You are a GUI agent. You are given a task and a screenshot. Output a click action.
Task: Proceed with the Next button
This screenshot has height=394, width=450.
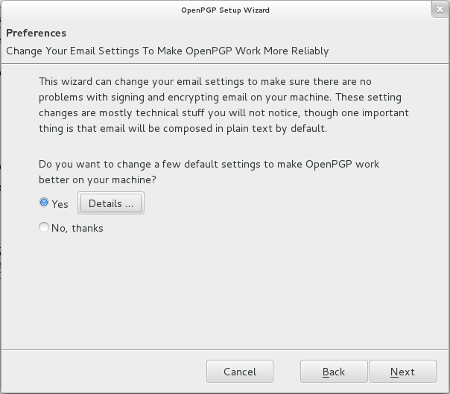403,371
